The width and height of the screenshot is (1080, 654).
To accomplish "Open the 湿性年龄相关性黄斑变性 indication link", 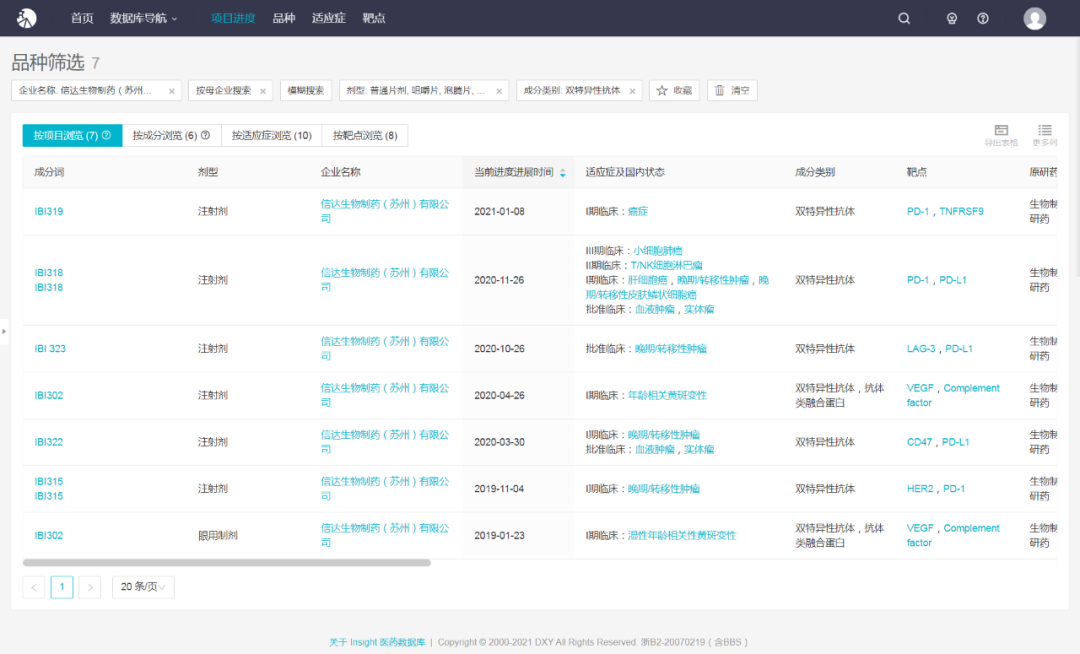I will [x=682, y=536].
